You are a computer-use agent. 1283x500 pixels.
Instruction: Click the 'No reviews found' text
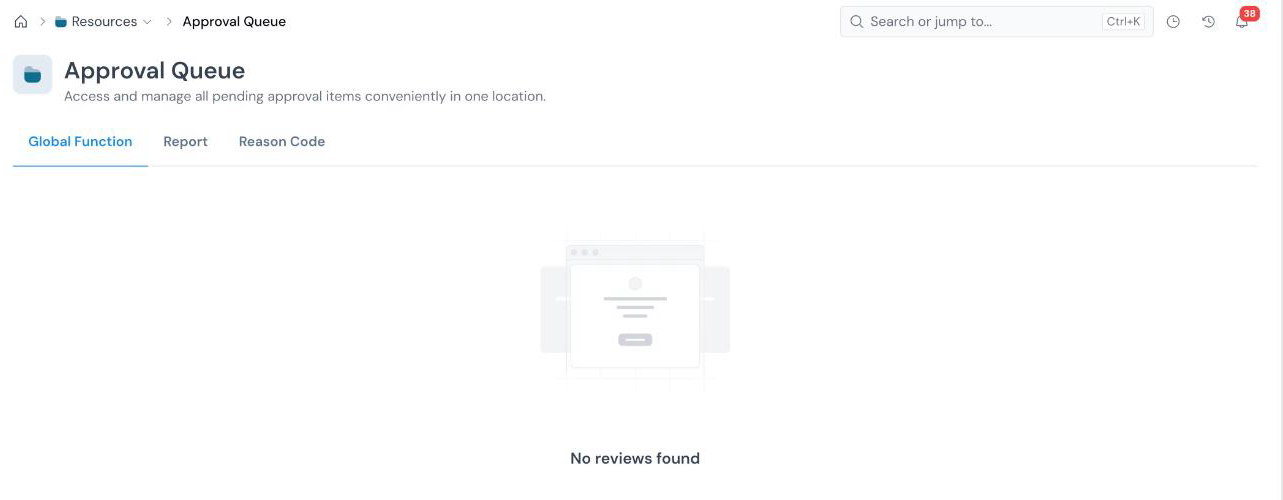635,458
